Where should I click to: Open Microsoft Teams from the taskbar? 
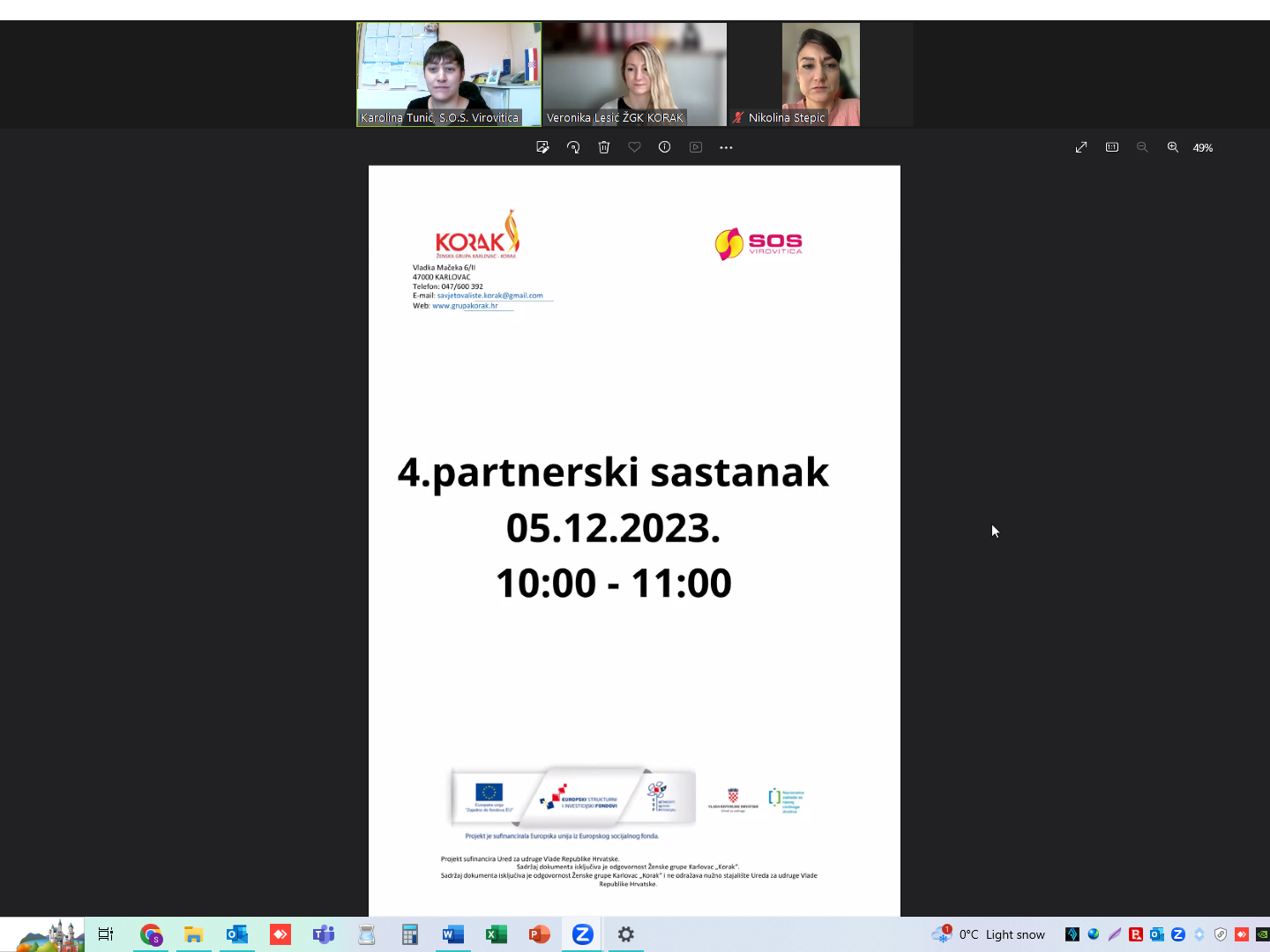324,934
